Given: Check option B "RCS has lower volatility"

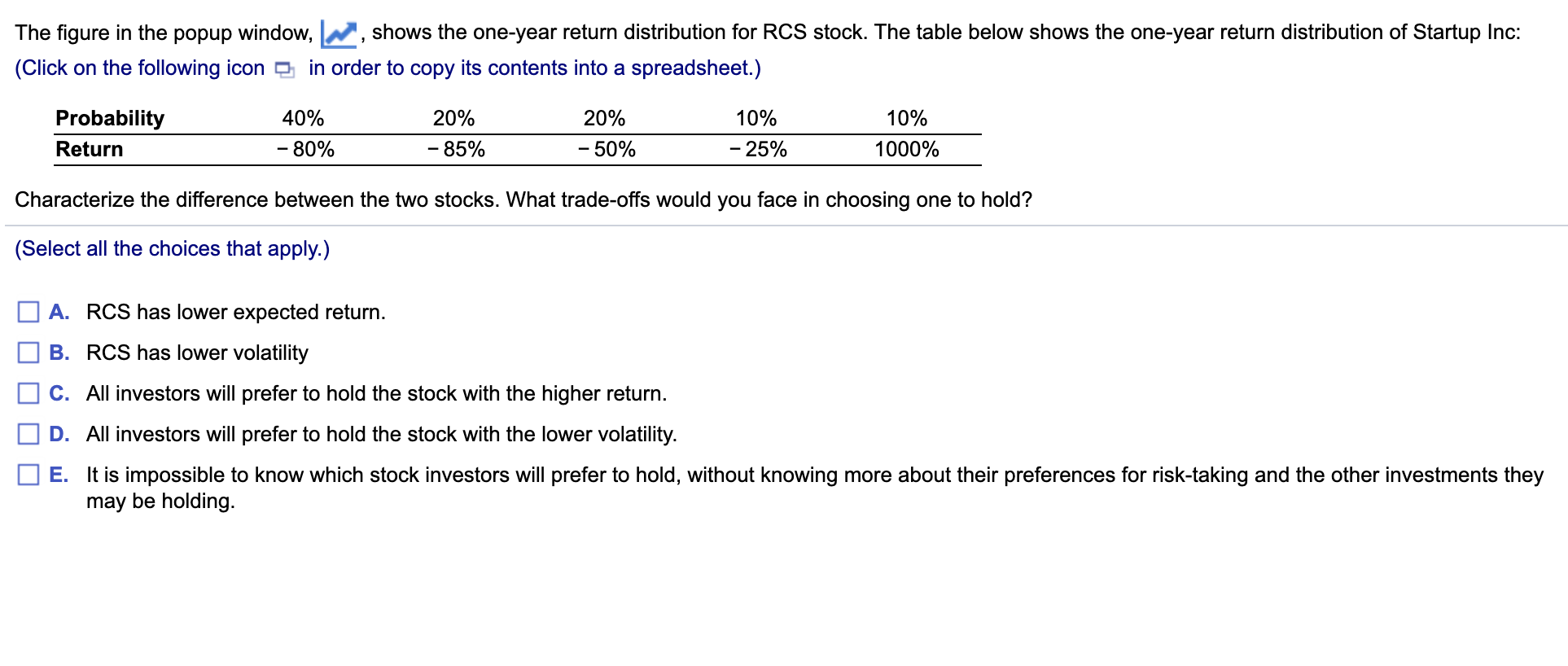Looking at the screenshot, I should pyautogui.click(x=28, y=352).
